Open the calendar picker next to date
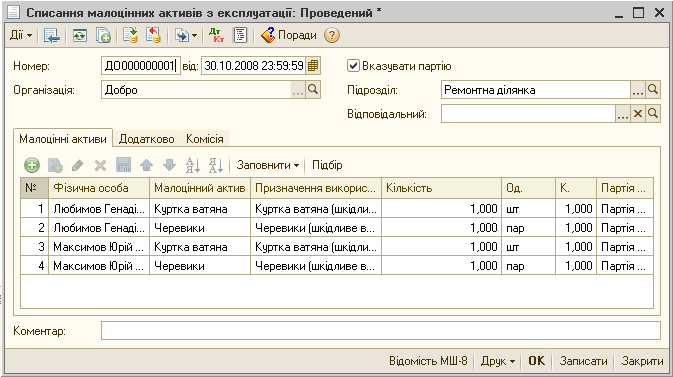The width and height of the screenshot is (673, 377). (313, 66)
